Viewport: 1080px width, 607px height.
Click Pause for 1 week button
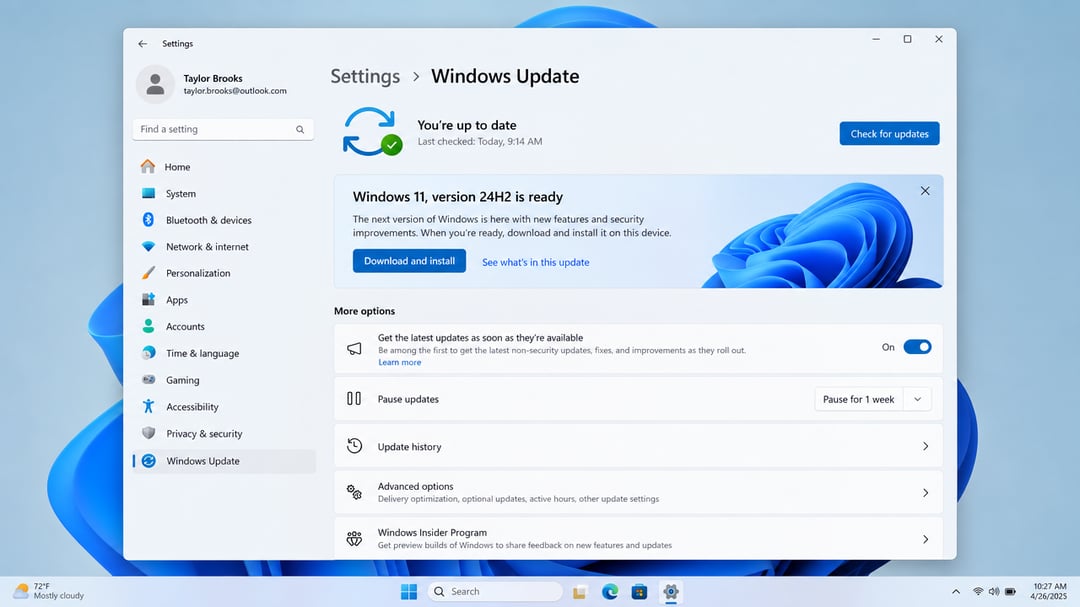point(858,399)
